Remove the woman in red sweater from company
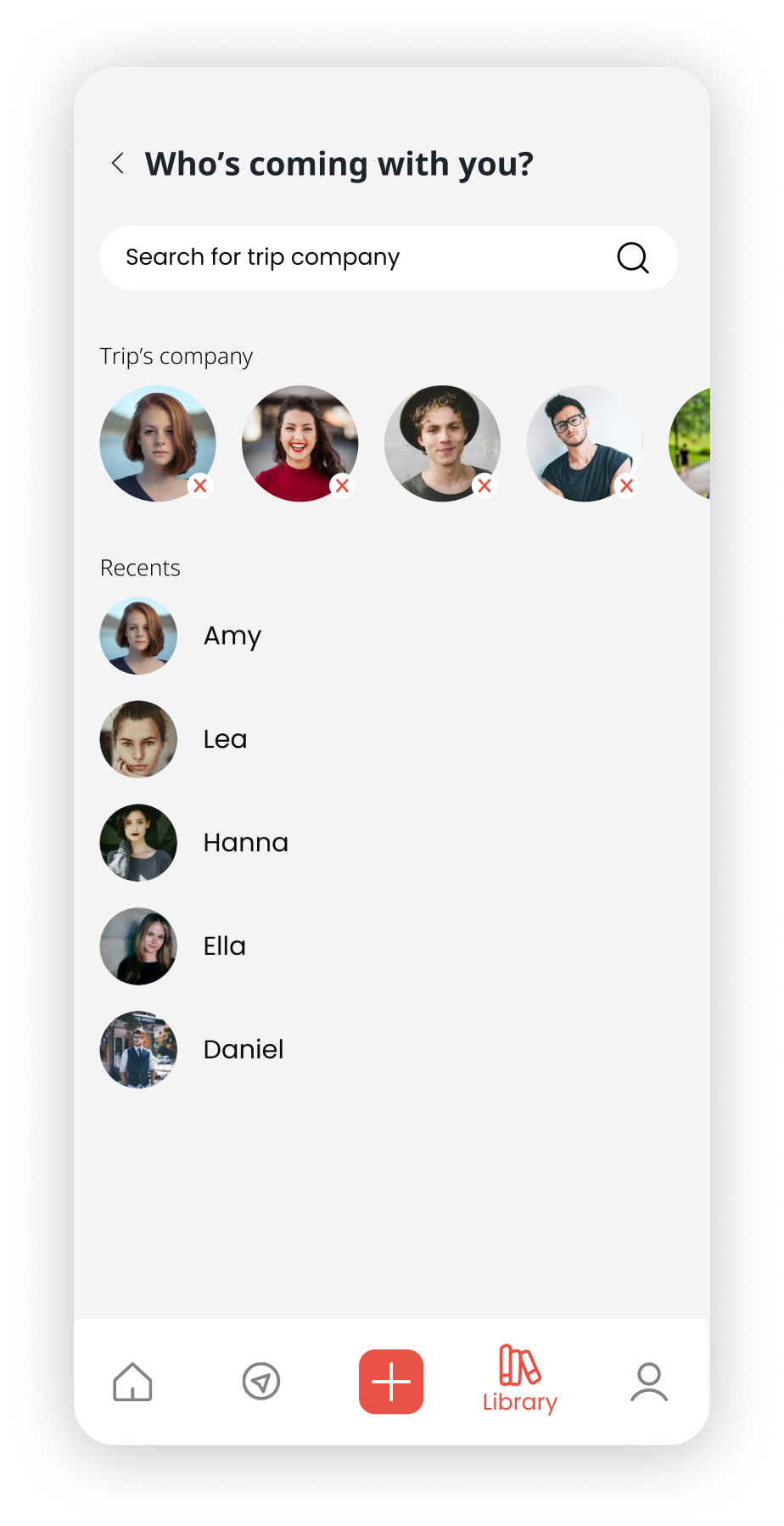This screenshot has height=1526, width=784. (x=342, y=485)
